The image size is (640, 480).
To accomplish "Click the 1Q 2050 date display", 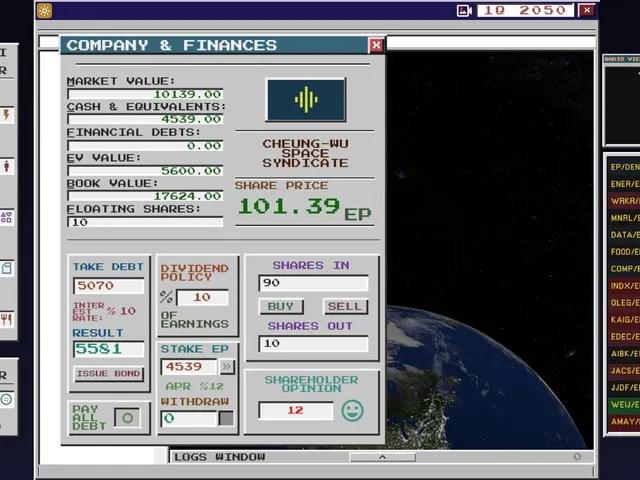I will 525,11.
